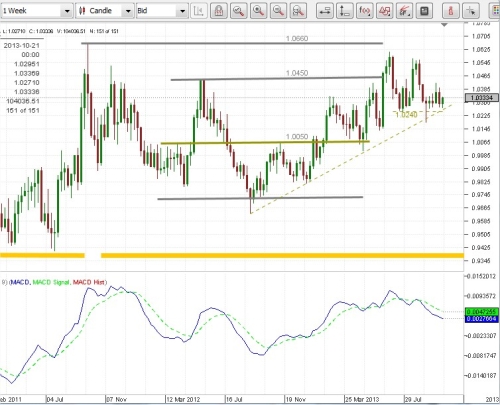Image resolution: width=500 pixels, height=405 pixels.
Task: Click the magnifier icon with printer symbol
Action: click(298, 11)
